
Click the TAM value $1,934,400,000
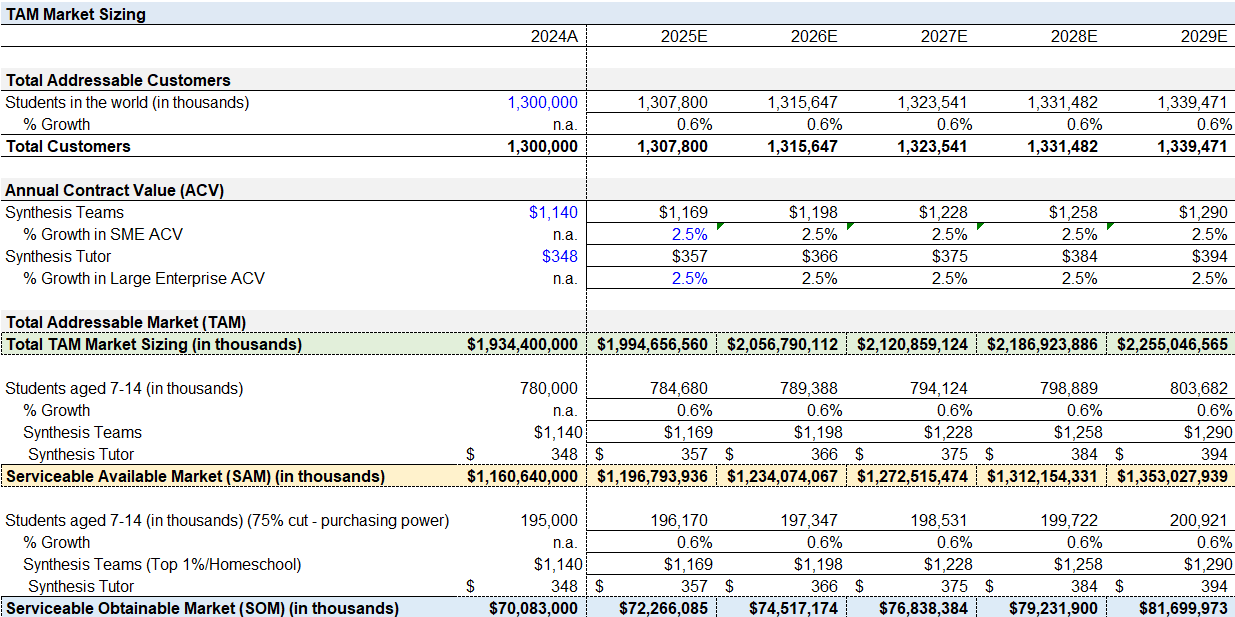coord(523,344)
